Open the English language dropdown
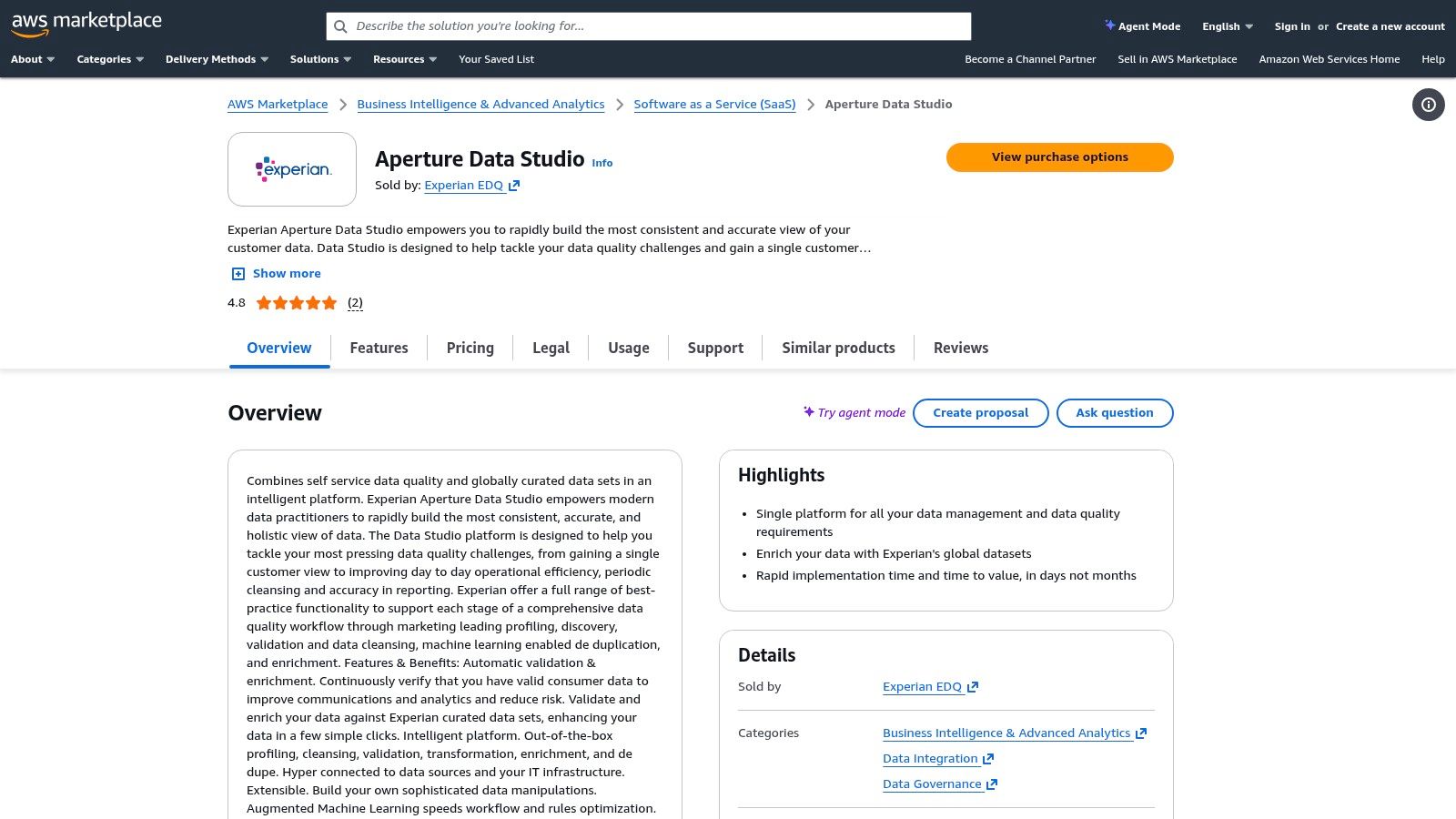This screenshot has width=1456, height=819. pyautogui.click(x=1225, y=26)
